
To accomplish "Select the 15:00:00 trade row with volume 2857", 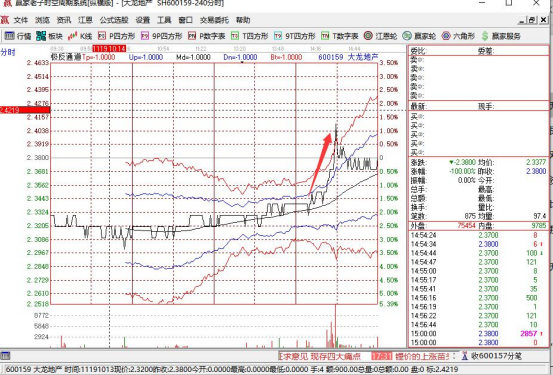I will click(478, 333).
